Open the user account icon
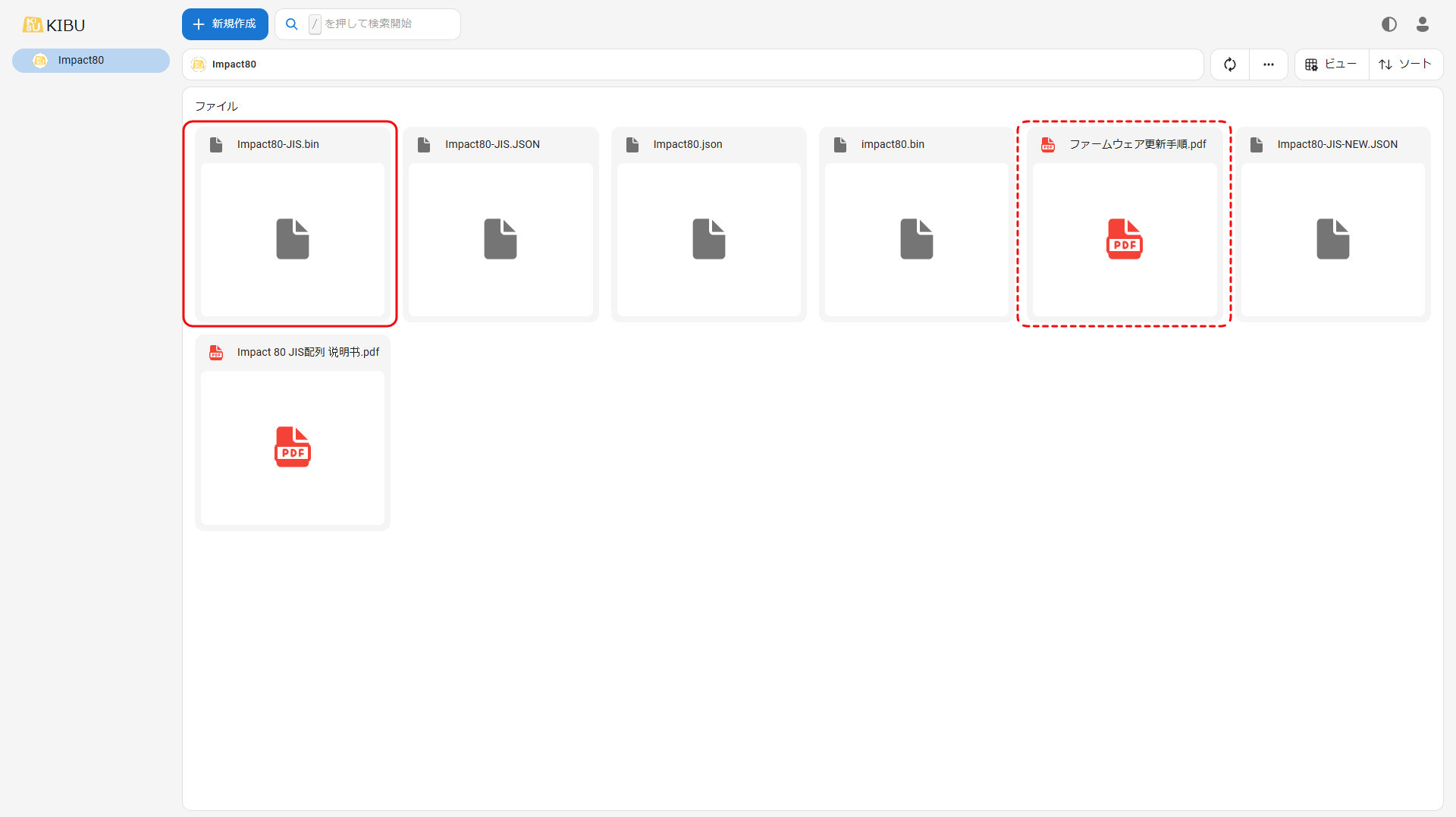Image resolution: width=1456 pixels, height=817 pixels. pyautogui.click(x=1422, y=24)
